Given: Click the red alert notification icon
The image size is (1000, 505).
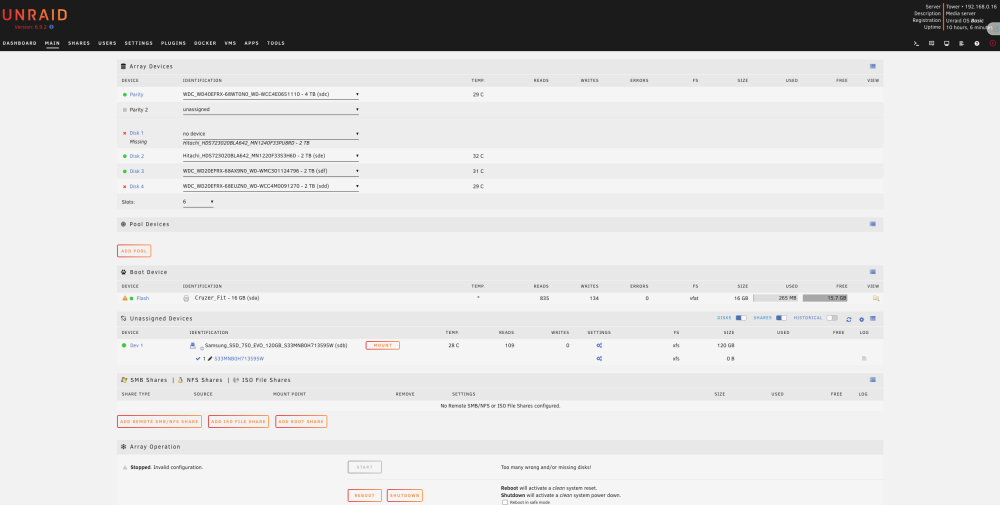Looking at the screenshot, I should tap(992, 43).
